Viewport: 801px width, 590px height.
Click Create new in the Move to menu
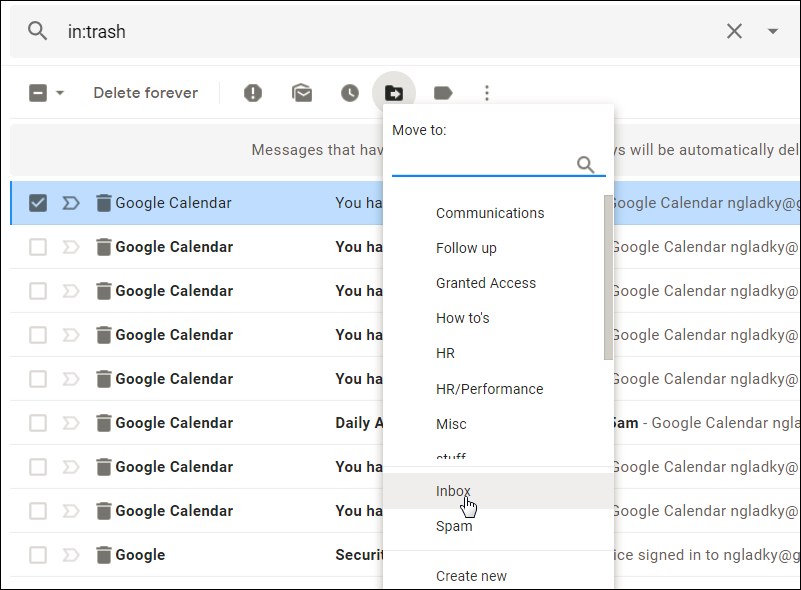(471, 576)
